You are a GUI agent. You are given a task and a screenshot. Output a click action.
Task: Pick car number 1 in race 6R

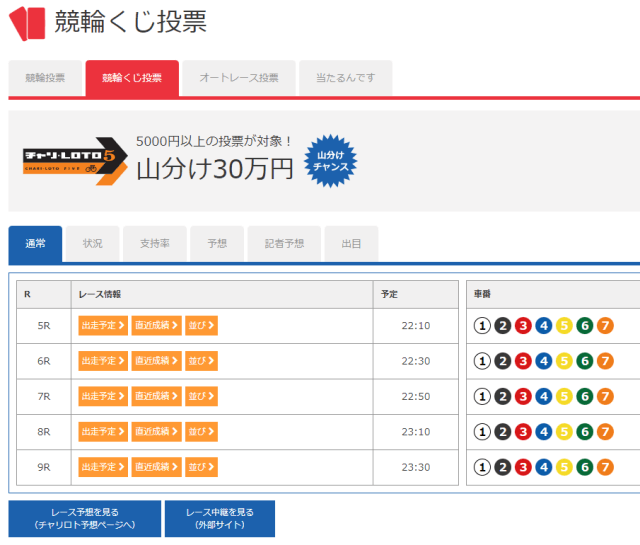pyautogui.click(x=482, y=361)
